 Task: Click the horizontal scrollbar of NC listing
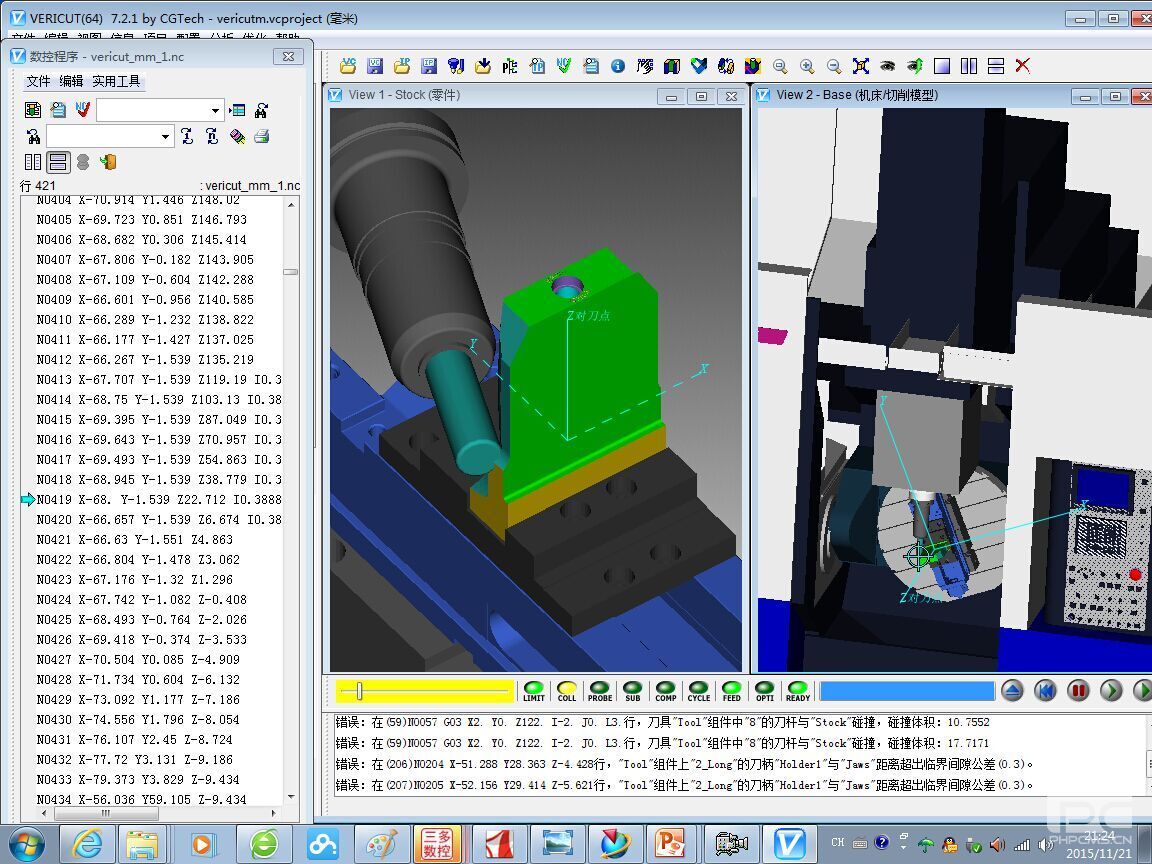(159, 813)
